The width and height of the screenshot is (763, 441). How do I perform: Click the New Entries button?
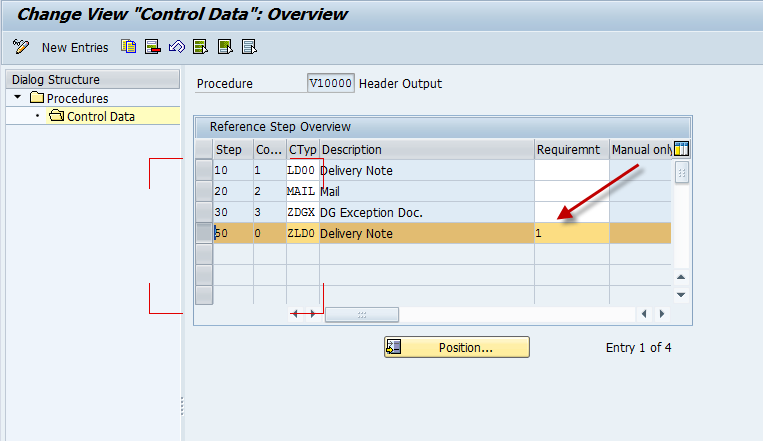75,48
